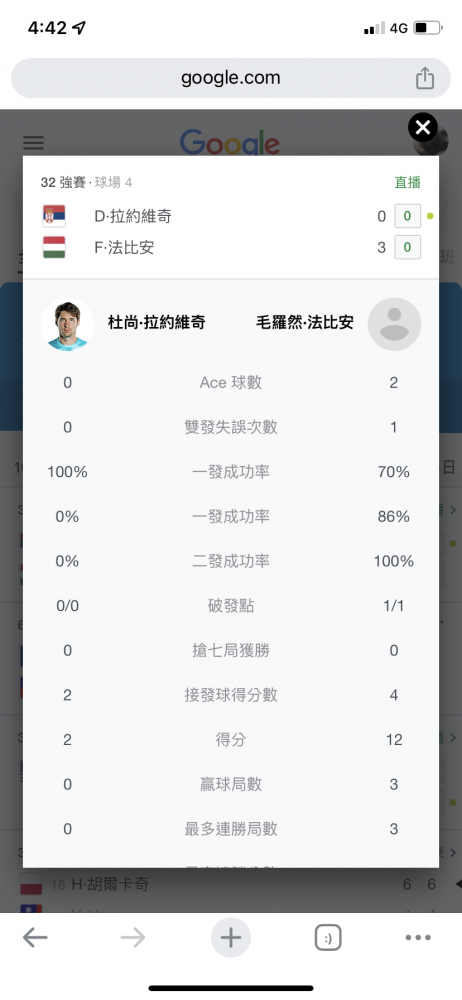Open a new tab with plus button
Viewport: 462px width, 1000px height.
pyautogui.click(x=231, y=938)
